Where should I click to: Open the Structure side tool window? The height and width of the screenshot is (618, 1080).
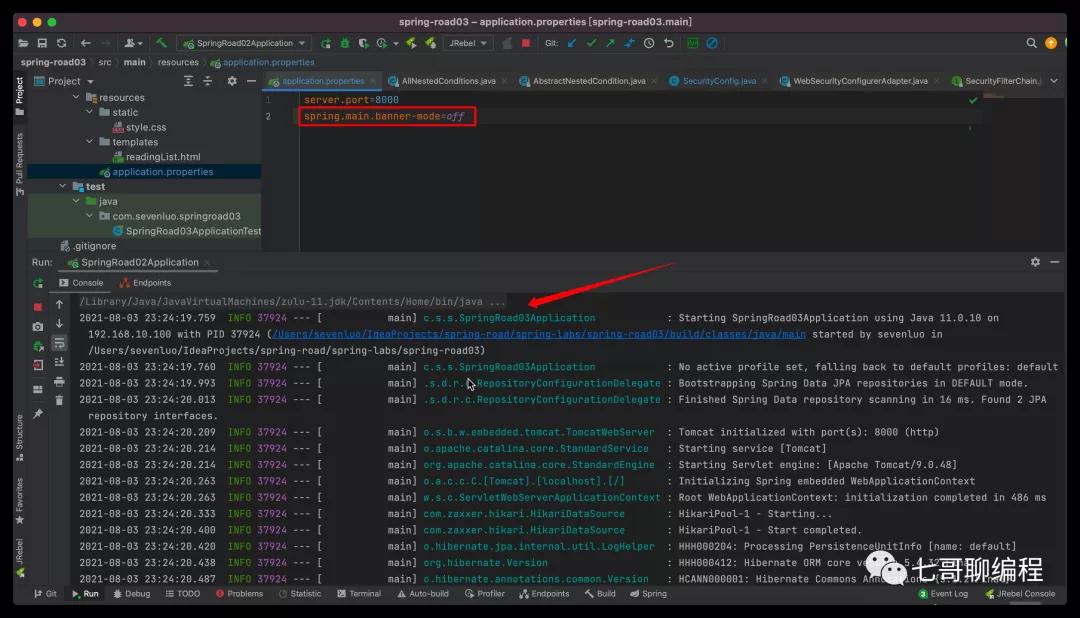[19, 438]
